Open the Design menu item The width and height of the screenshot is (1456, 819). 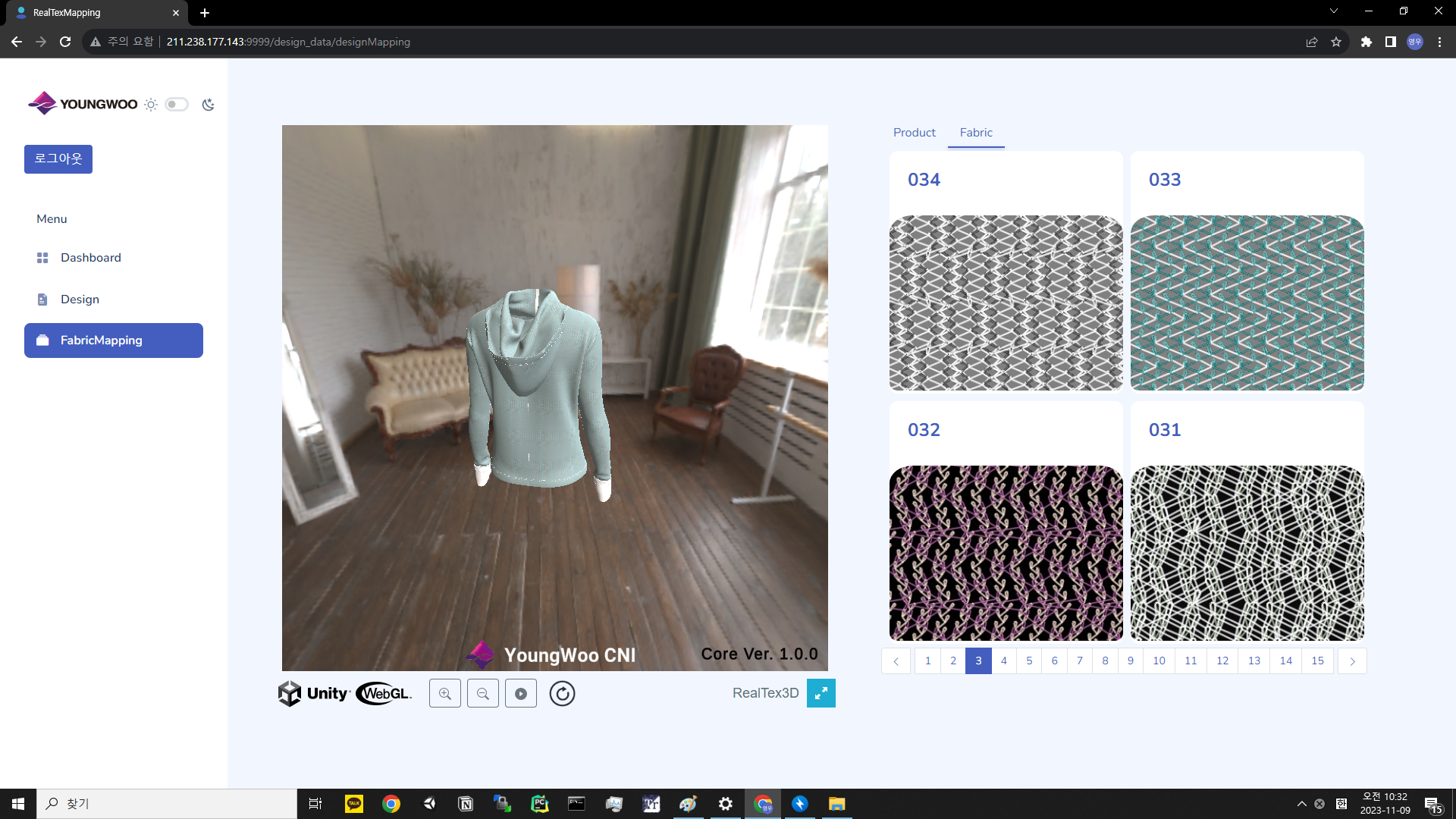(80, 300)
